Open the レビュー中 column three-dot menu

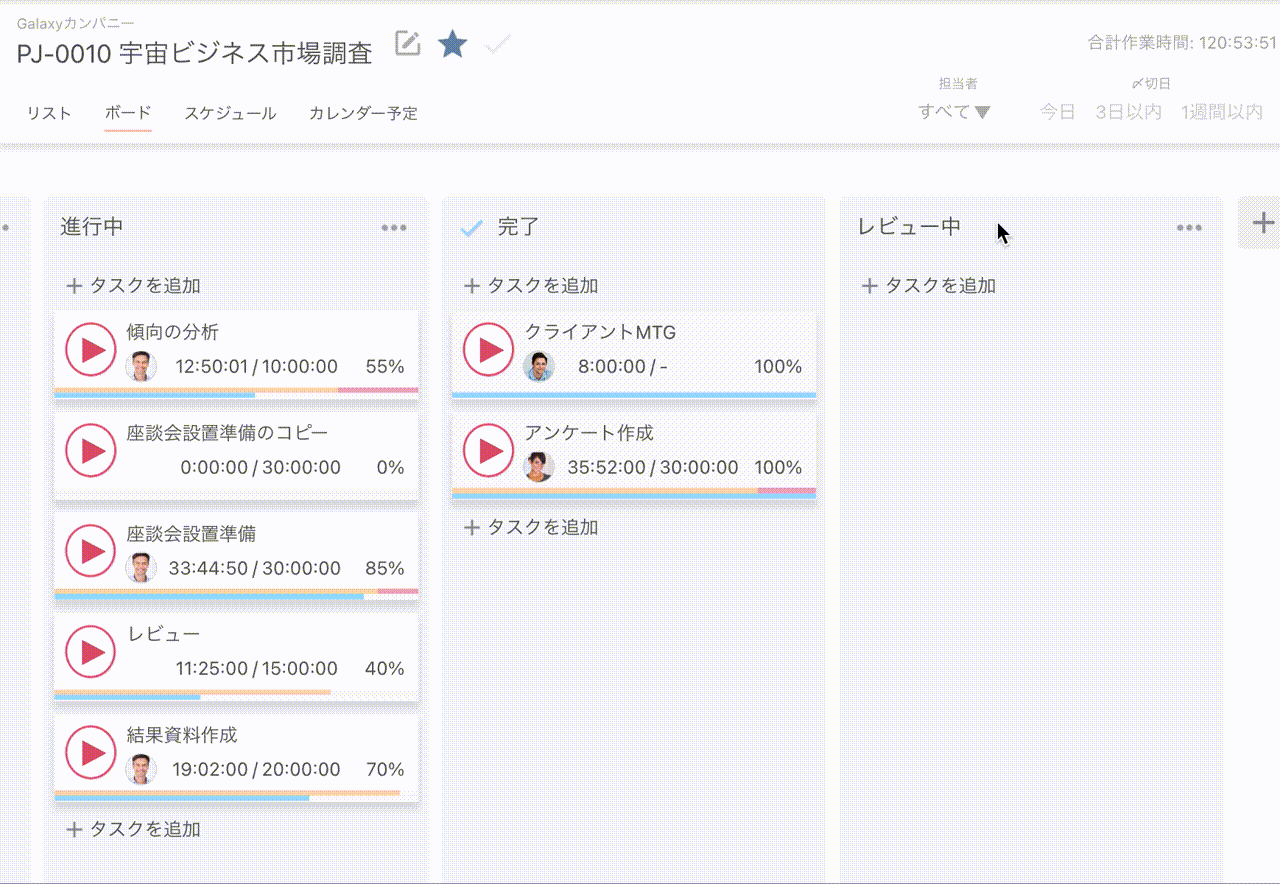tap(1189, 228)
